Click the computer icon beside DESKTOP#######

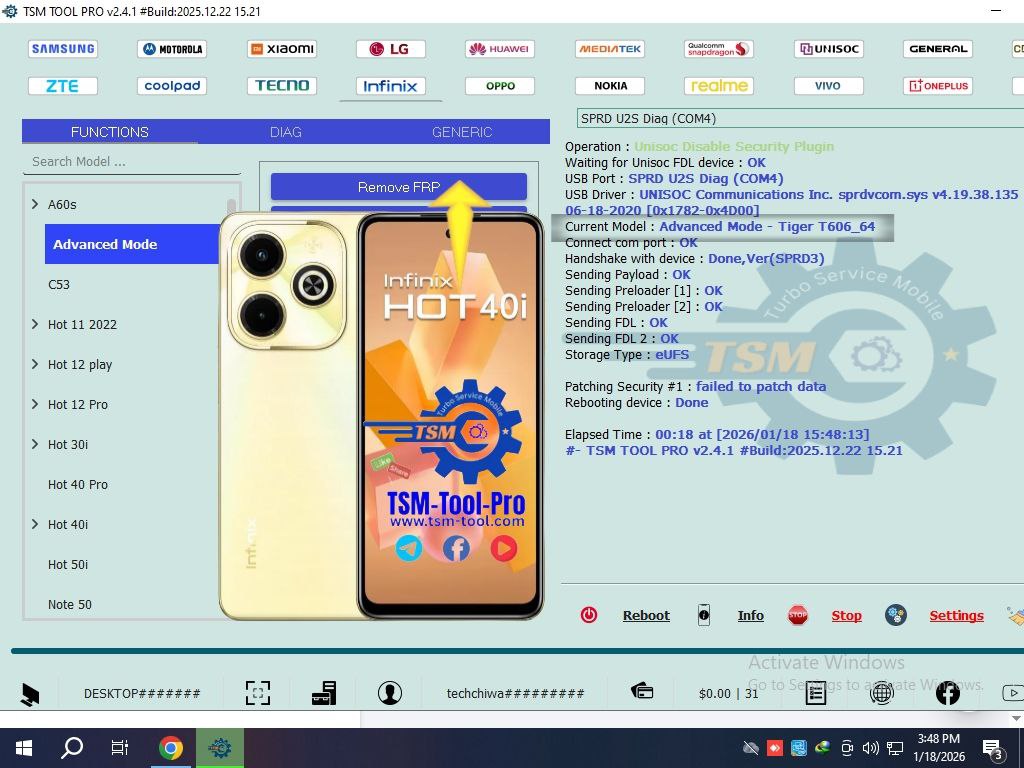[x=30, y=694]
